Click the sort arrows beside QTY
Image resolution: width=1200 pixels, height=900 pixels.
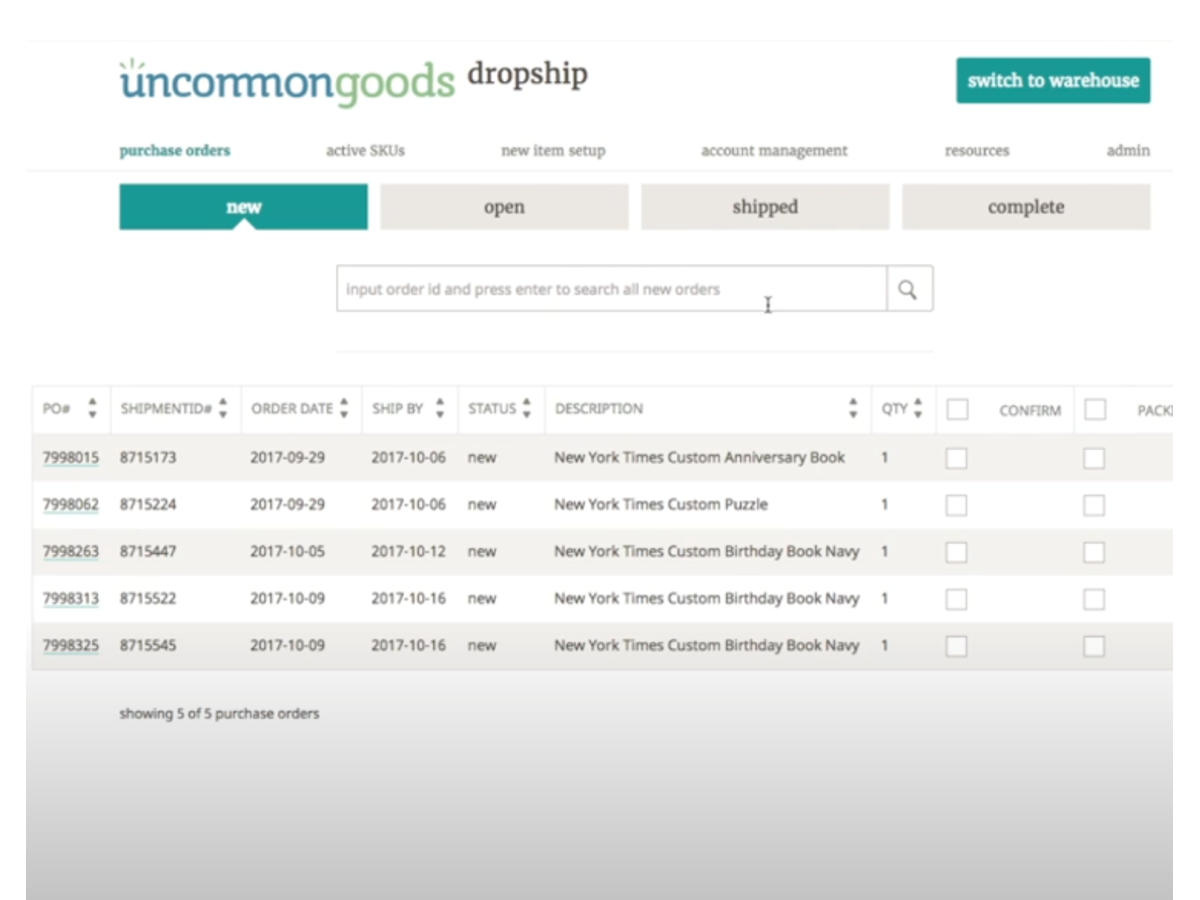pos(918,408)
